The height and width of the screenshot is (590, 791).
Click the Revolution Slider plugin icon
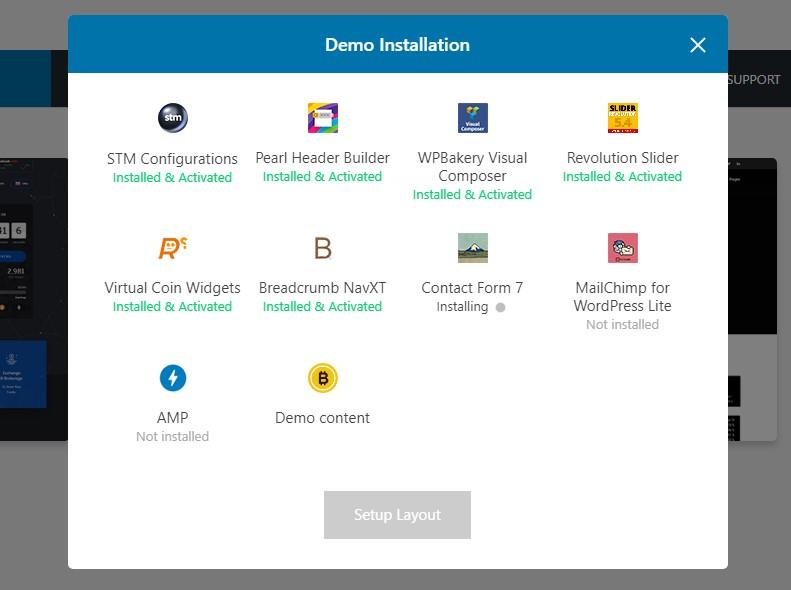click(x=622, y=118)
